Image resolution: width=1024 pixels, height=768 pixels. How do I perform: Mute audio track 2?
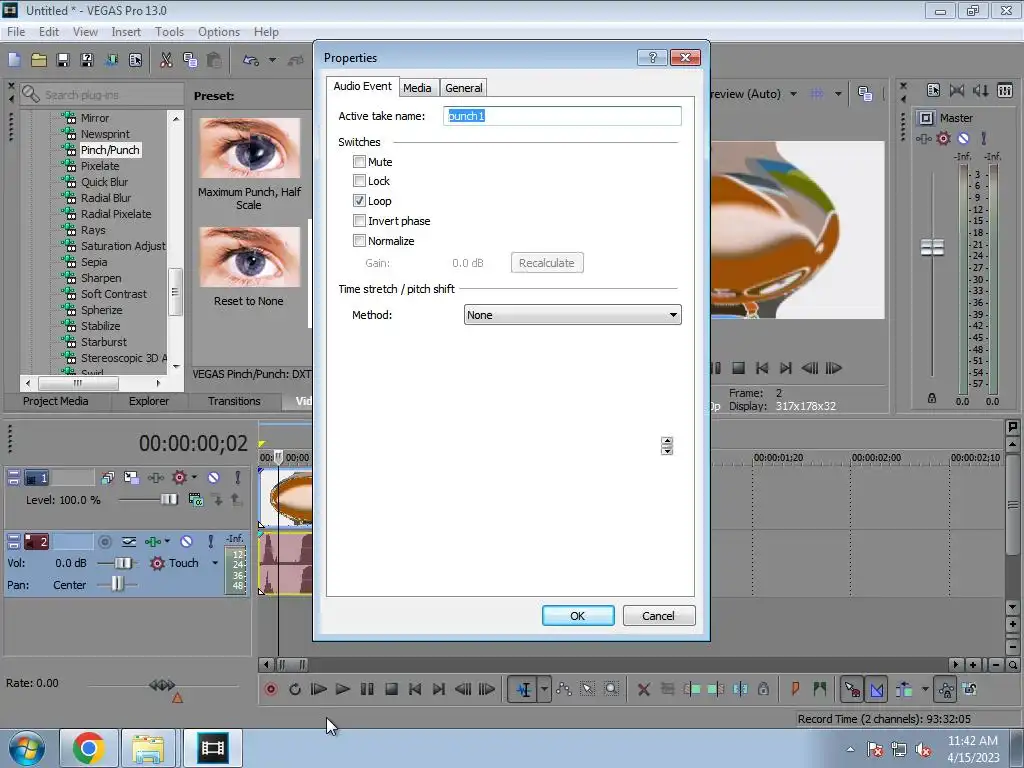(187, 541)
